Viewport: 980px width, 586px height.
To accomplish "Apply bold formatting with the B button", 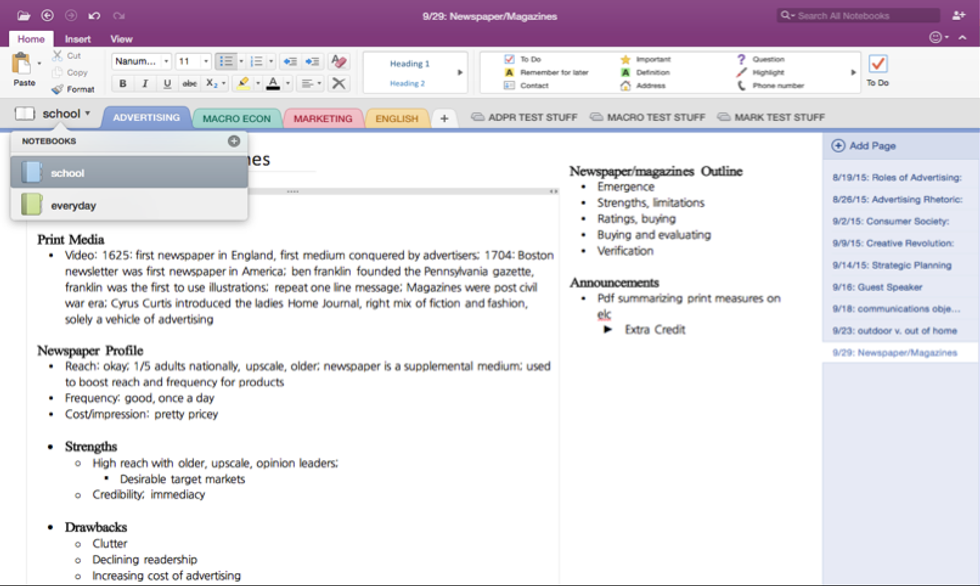I will (123, 84).
